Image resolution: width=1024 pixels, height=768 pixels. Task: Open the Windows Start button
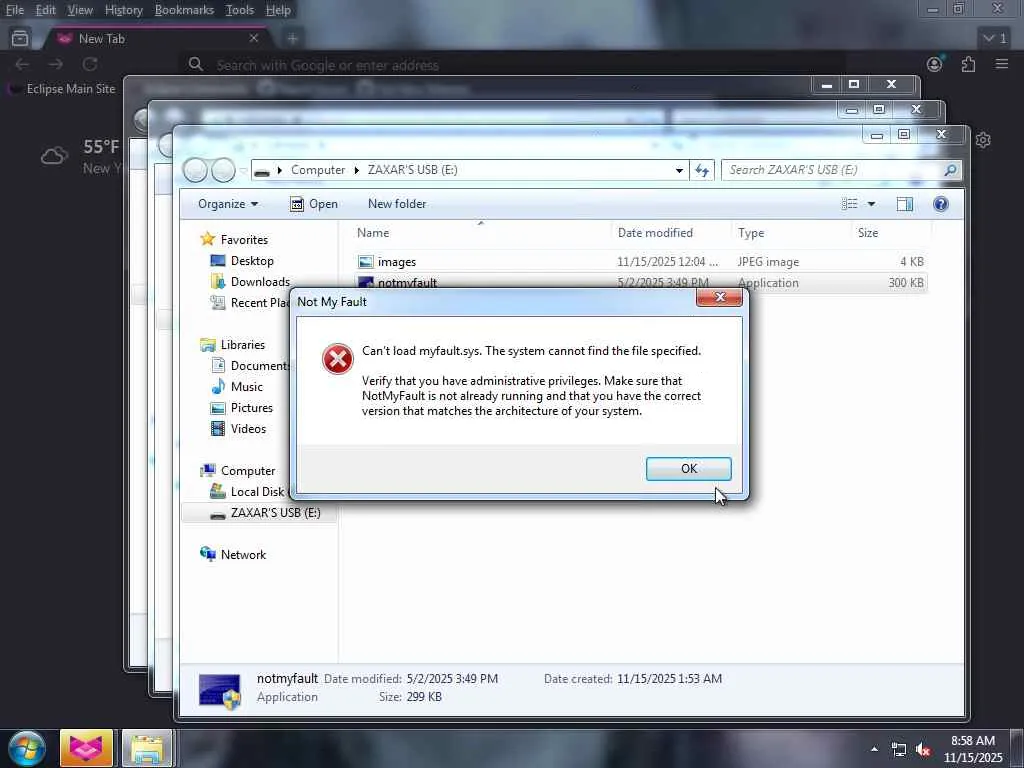(27, 748)
